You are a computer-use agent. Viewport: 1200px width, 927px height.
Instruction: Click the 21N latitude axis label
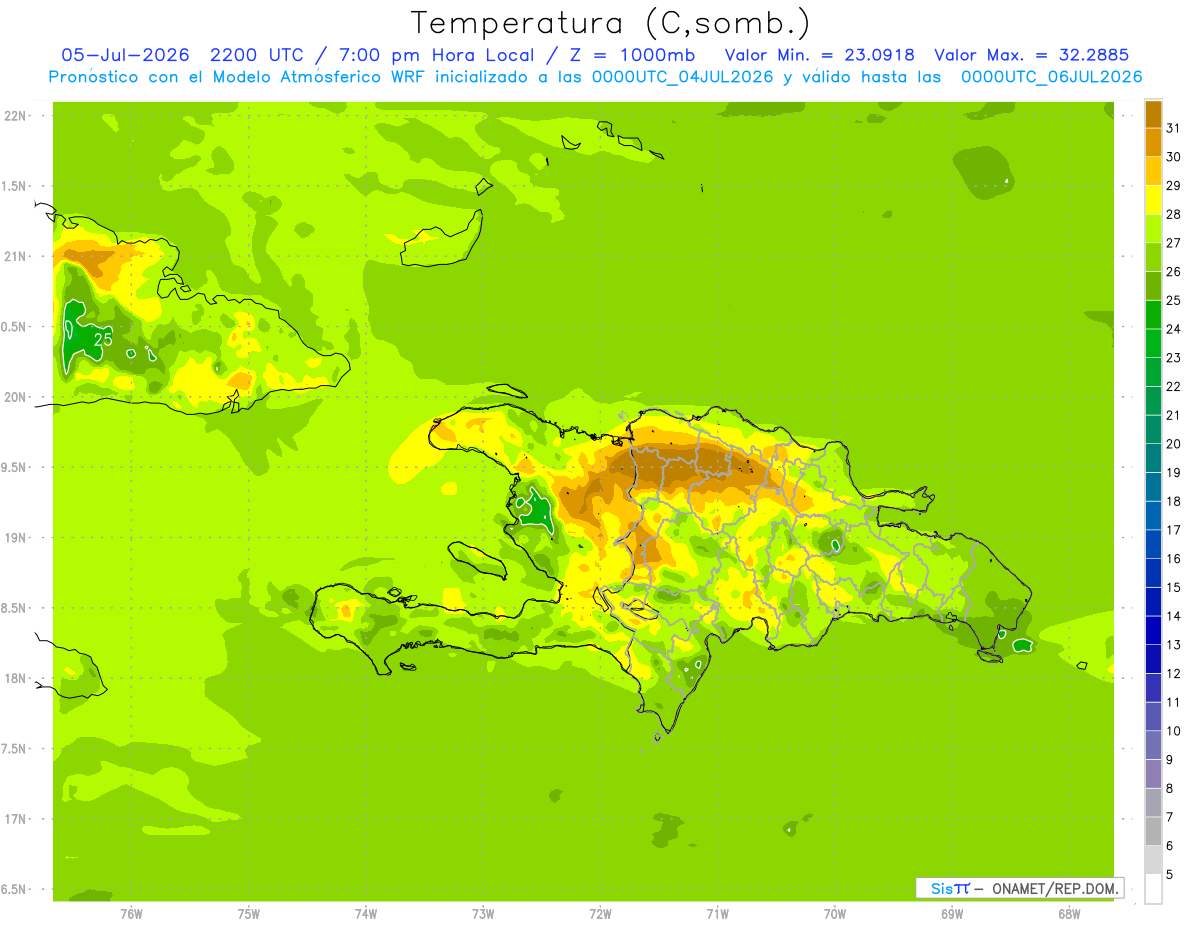tap(16, 256)
